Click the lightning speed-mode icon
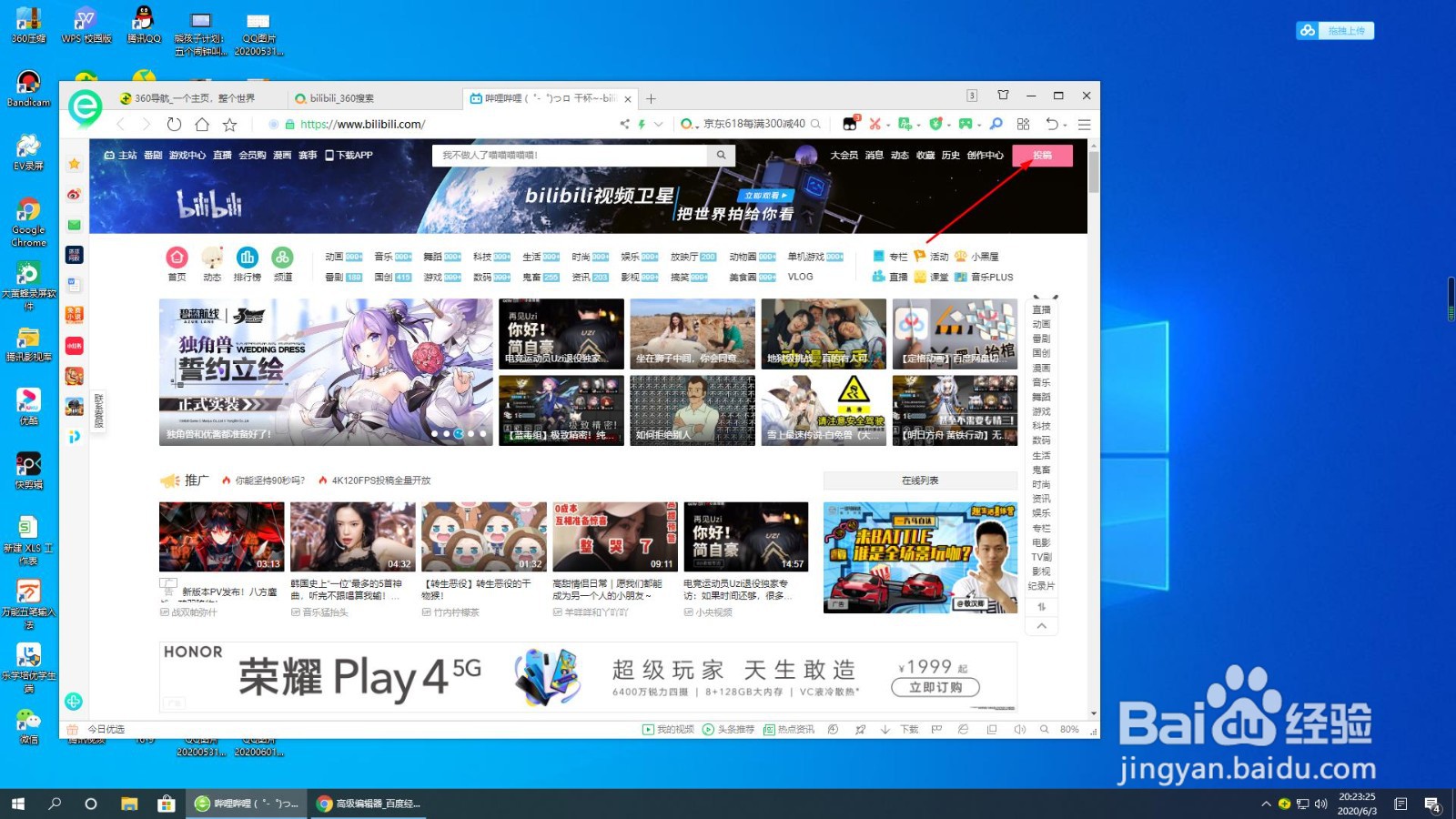This screenshot has width=1456, height=819. 642,124
